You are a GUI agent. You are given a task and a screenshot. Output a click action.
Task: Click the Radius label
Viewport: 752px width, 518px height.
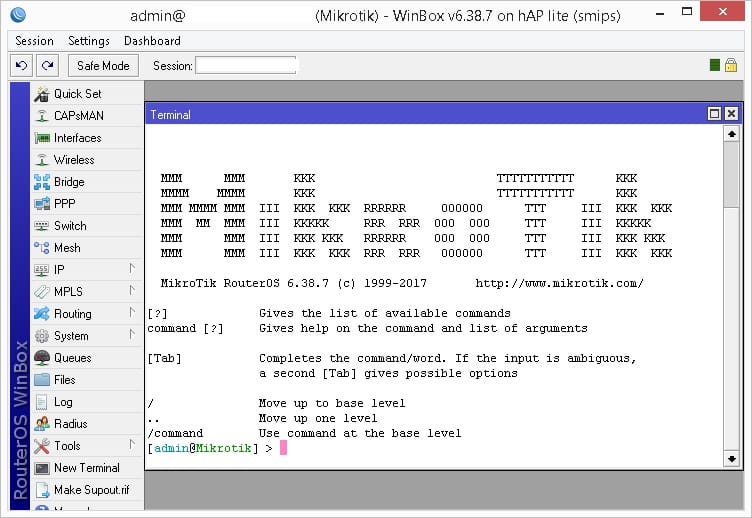coord(70,424)
